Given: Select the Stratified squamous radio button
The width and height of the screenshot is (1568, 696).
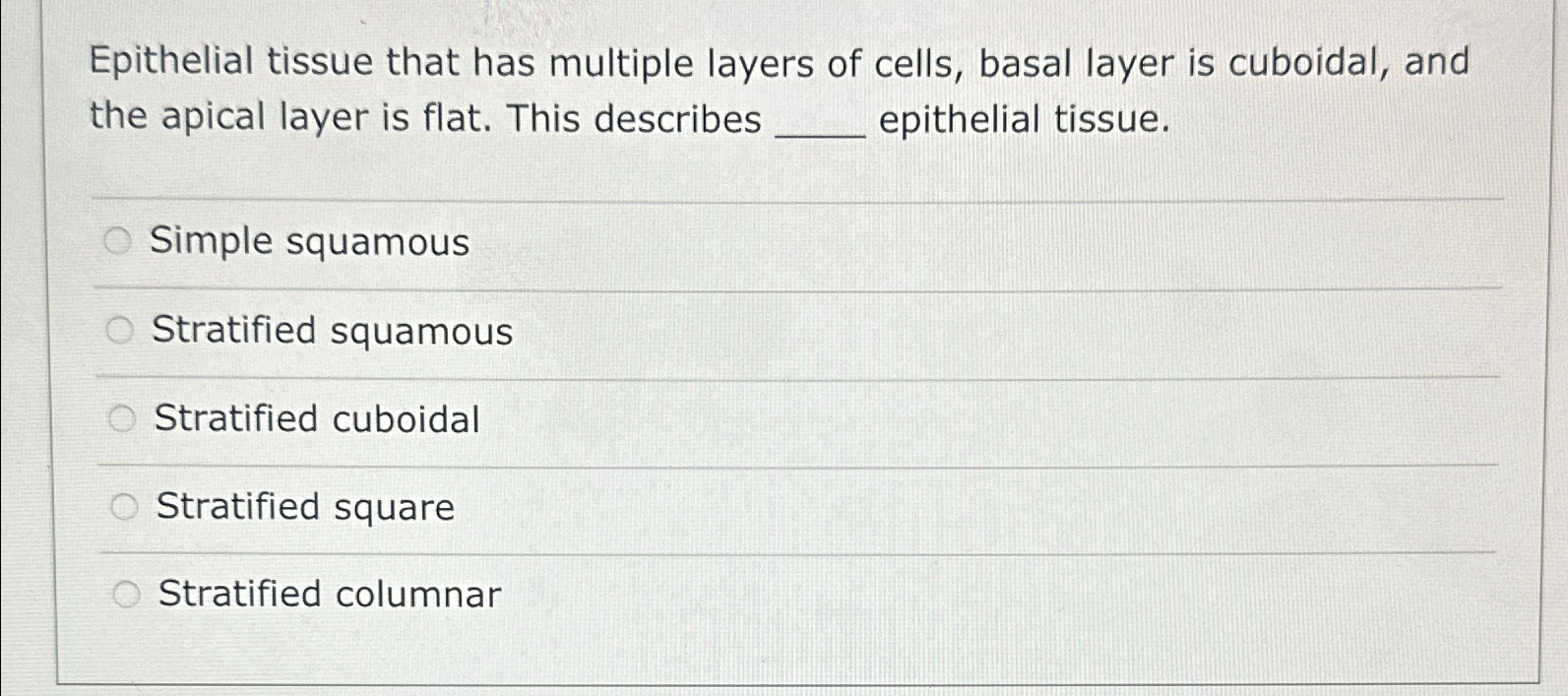Looking at the screenshot, I should pos(120,328).
